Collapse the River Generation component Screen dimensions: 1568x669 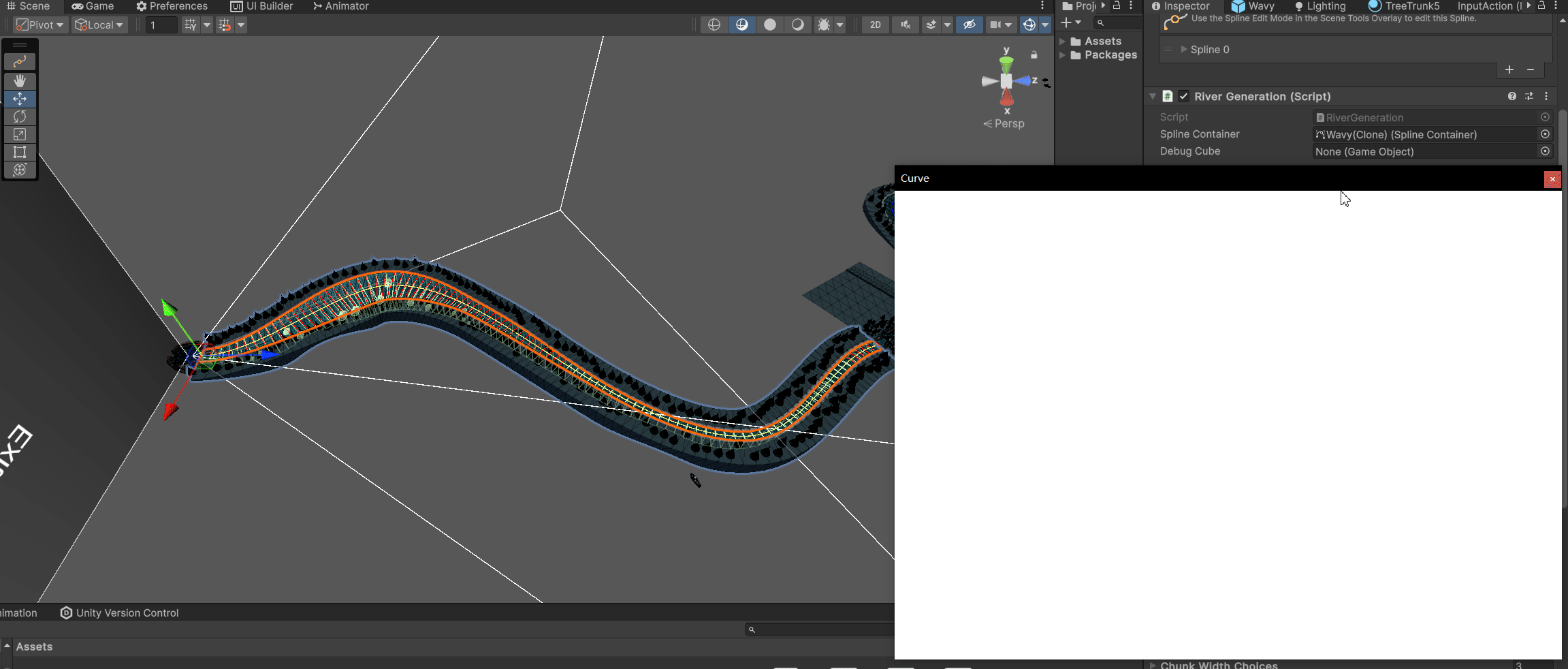1153,96
